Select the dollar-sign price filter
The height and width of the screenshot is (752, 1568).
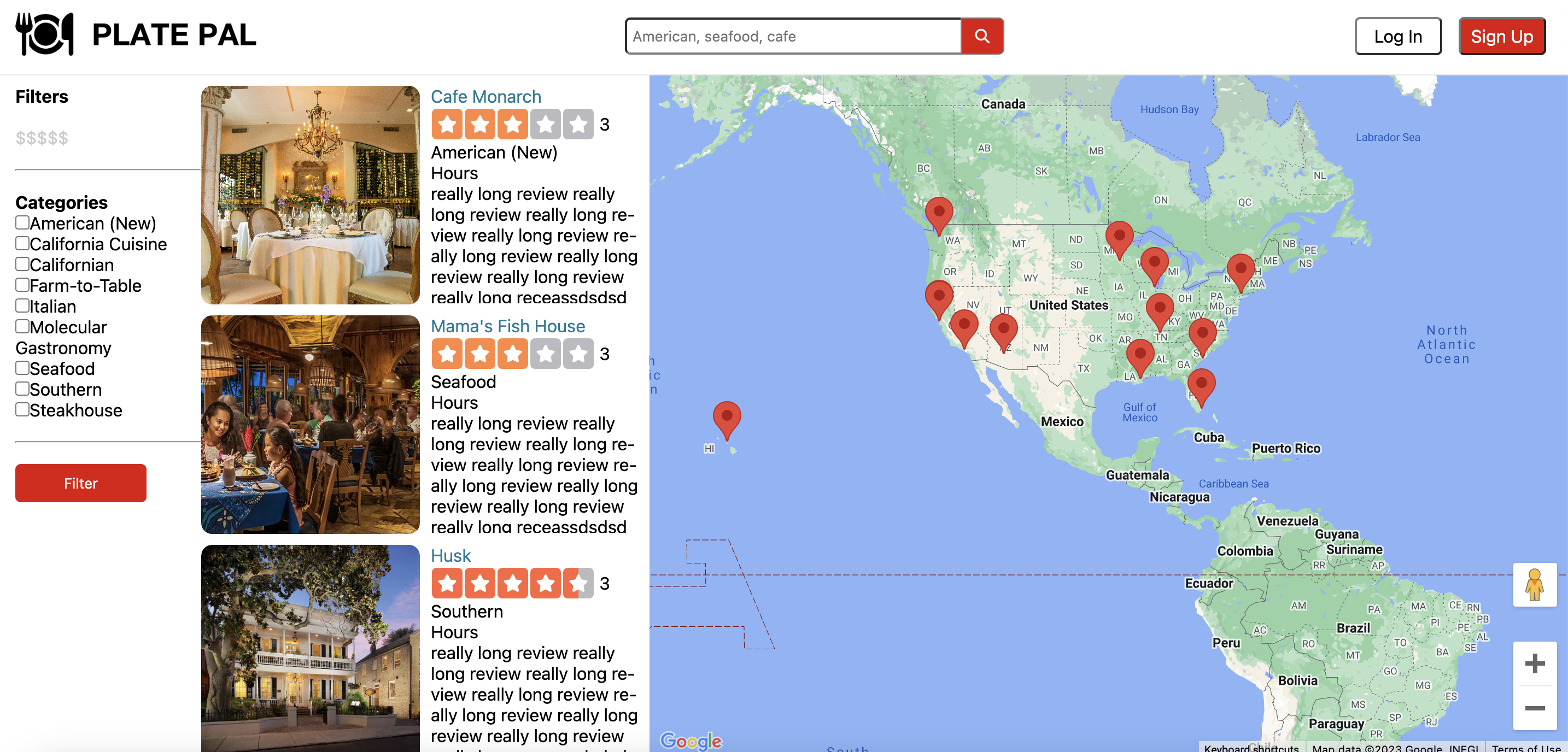[42, 138]
